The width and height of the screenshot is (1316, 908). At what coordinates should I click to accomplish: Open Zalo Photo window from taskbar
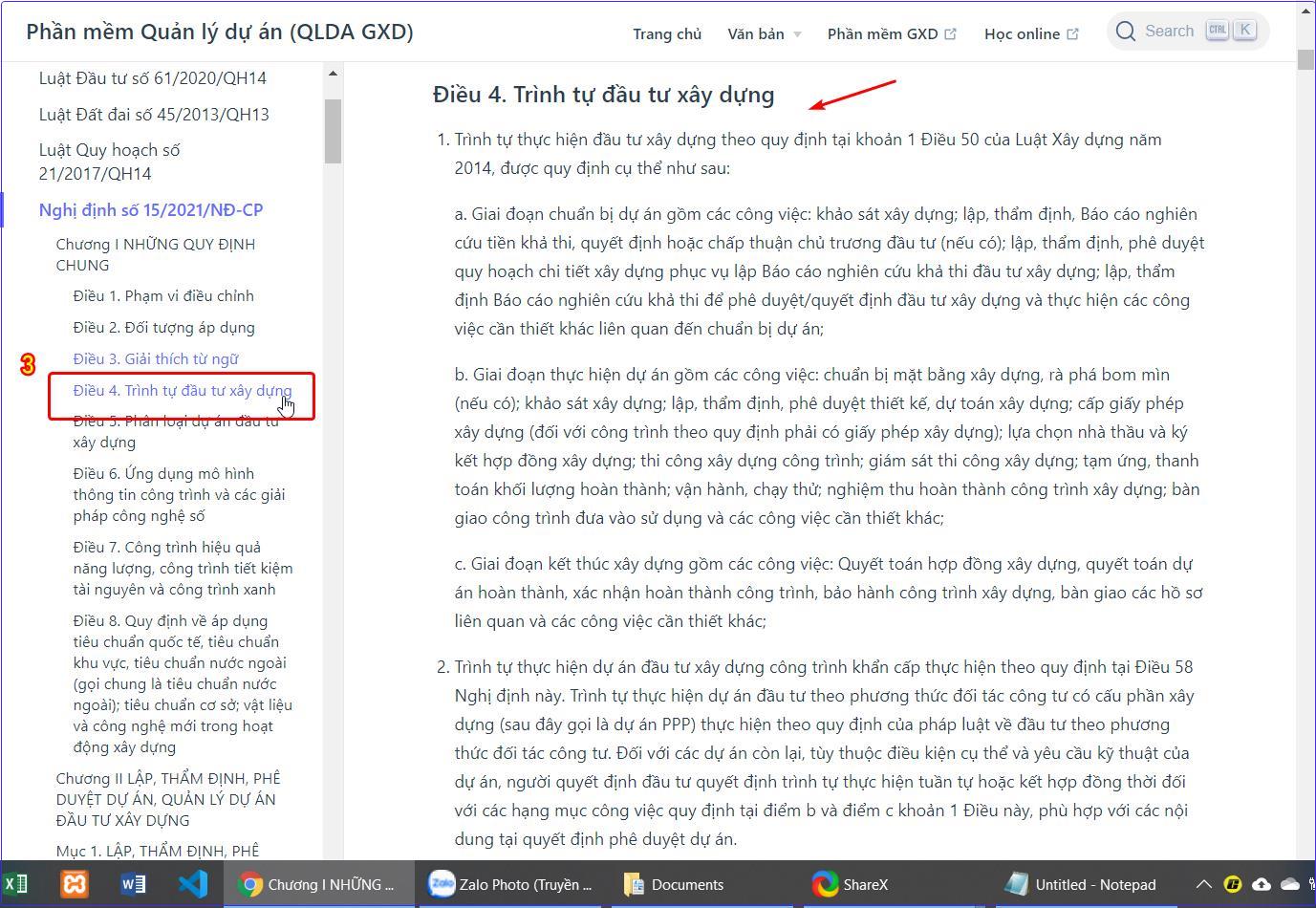(510, 884)
